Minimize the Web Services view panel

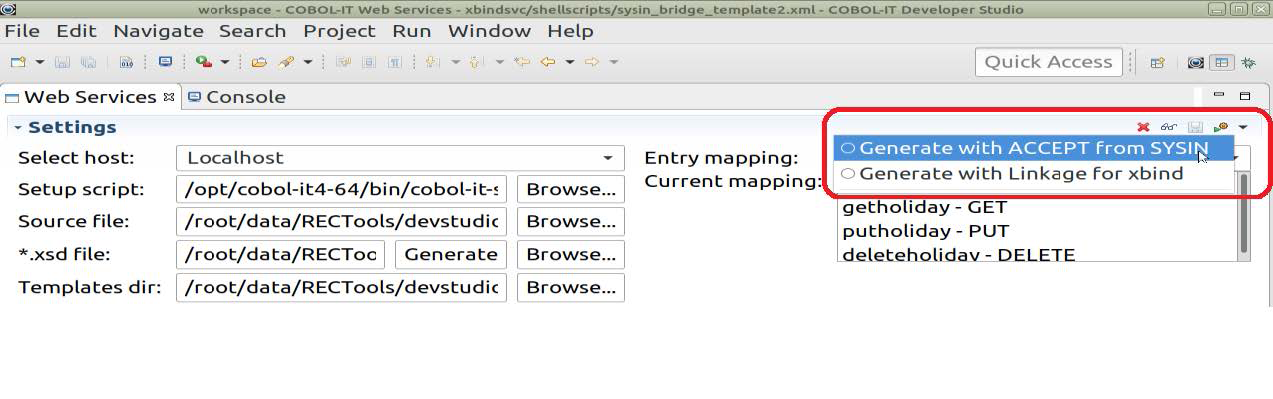1218,95
